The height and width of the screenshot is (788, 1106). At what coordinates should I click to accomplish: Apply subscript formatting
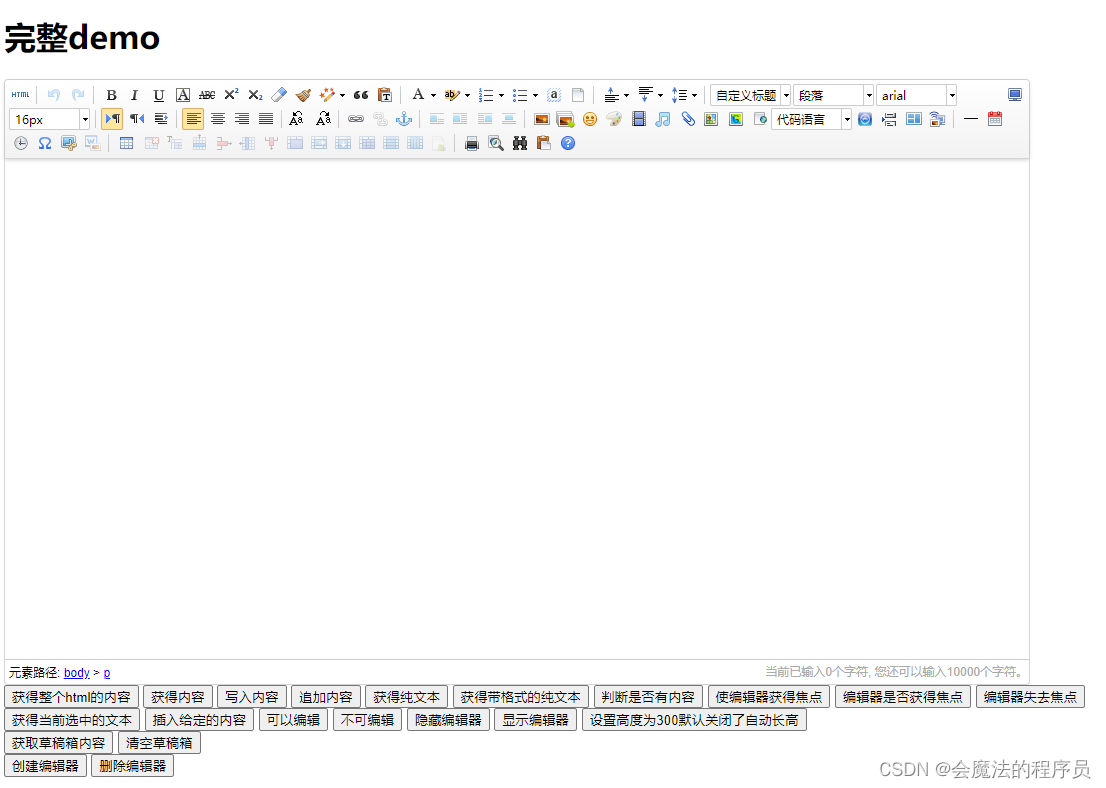255,95
